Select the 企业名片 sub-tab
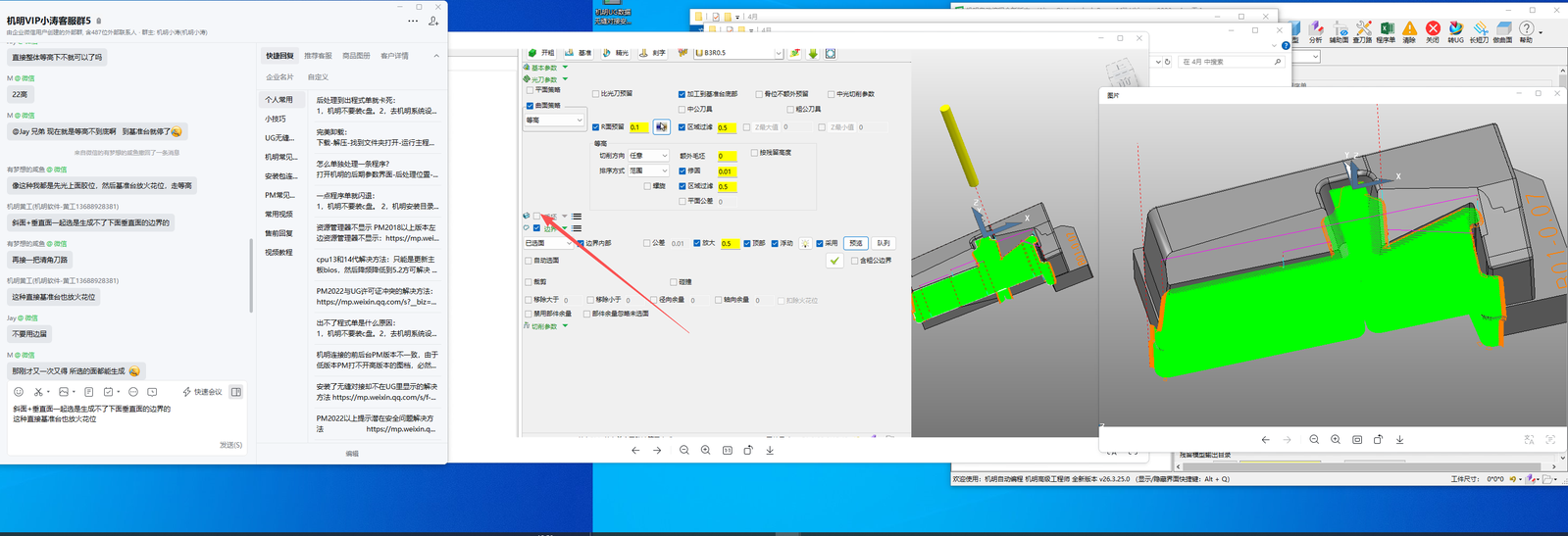The image size is (1568, 536). 279,77
